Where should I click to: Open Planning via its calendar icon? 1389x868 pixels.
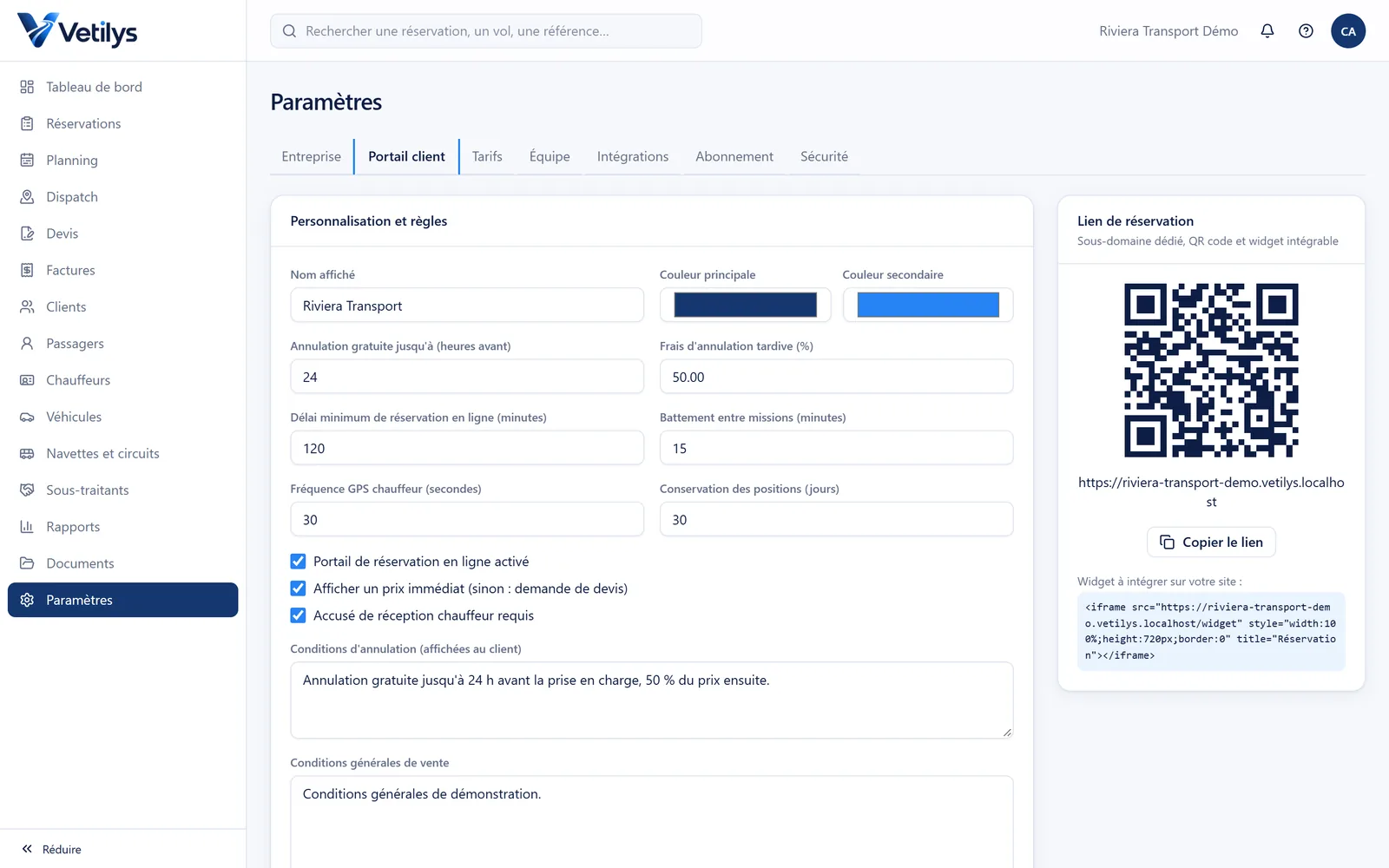27,160
